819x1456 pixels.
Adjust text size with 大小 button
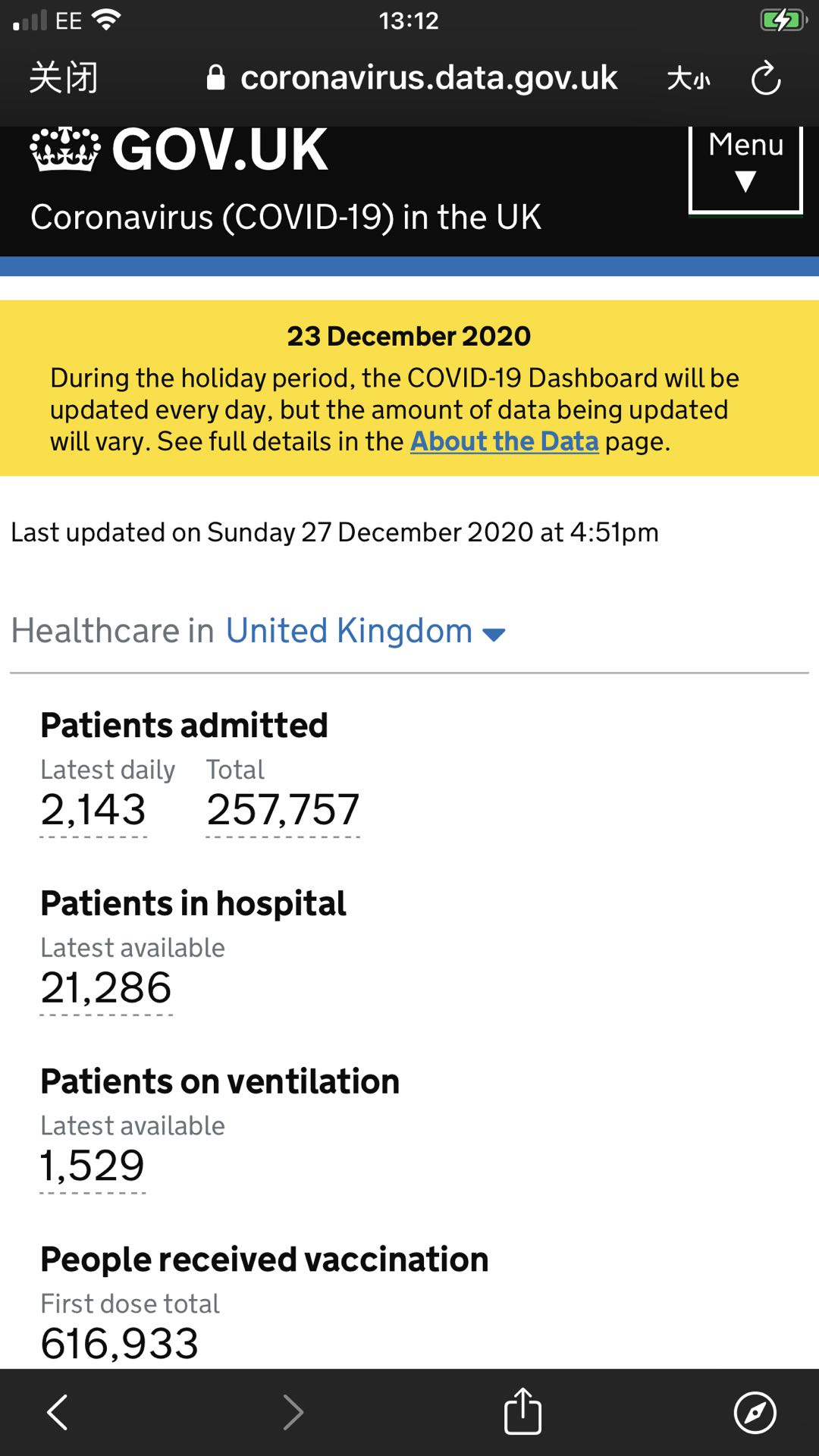pos(689,78)
